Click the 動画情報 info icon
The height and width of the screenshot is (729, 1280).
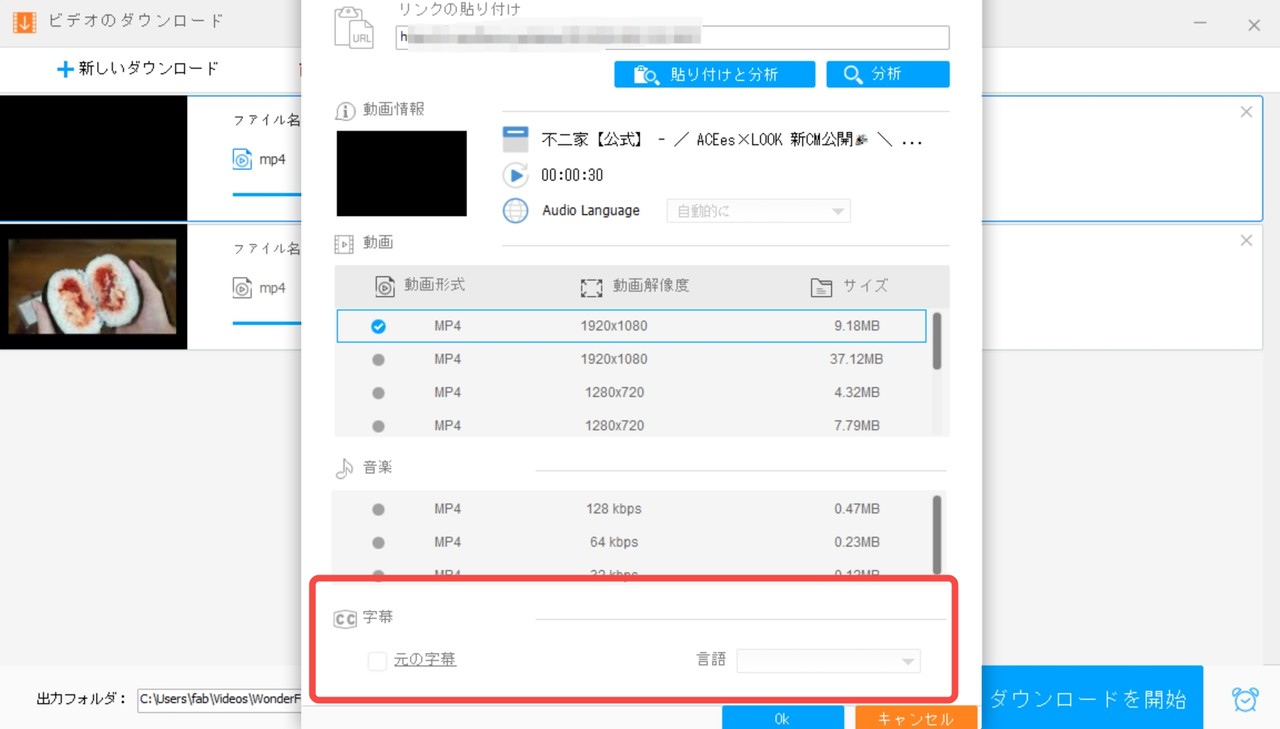(344, 111)
